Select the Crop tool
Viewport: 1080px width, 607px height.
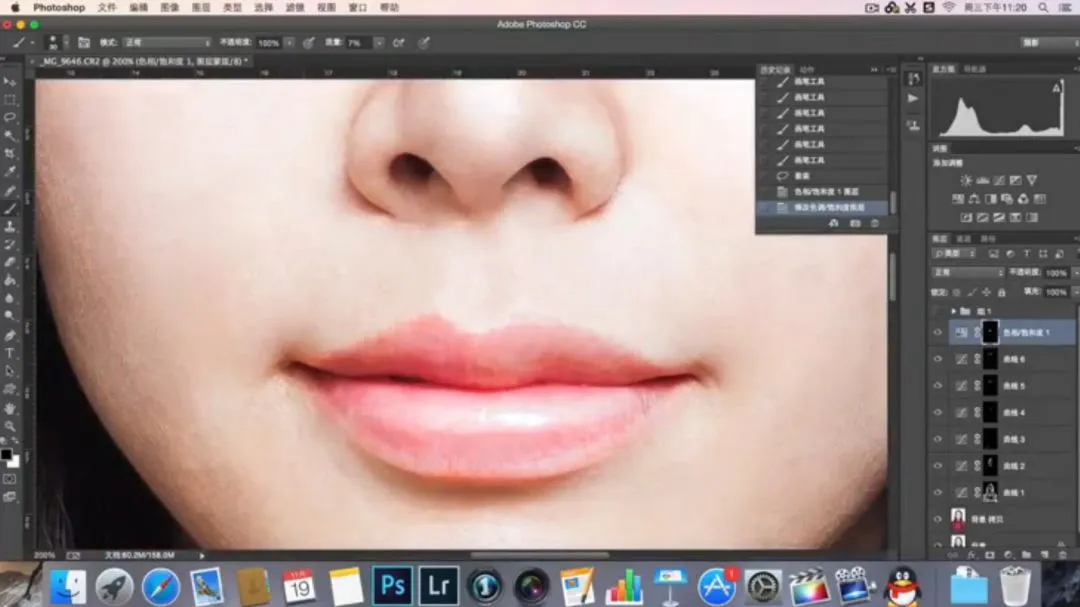[10, 154]
